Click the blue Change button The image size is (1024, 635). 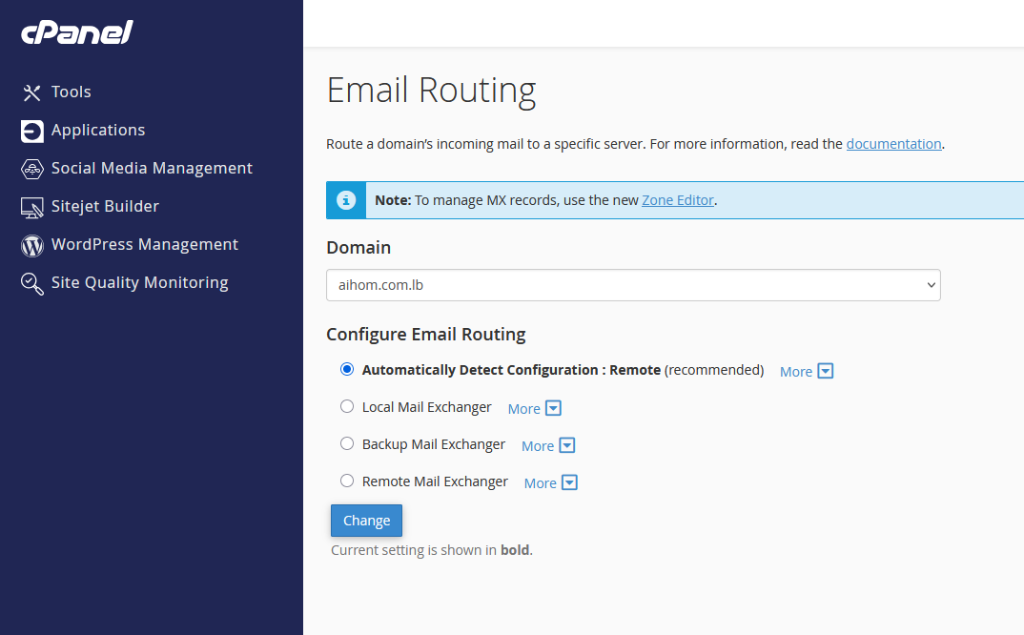pos(366,521)
